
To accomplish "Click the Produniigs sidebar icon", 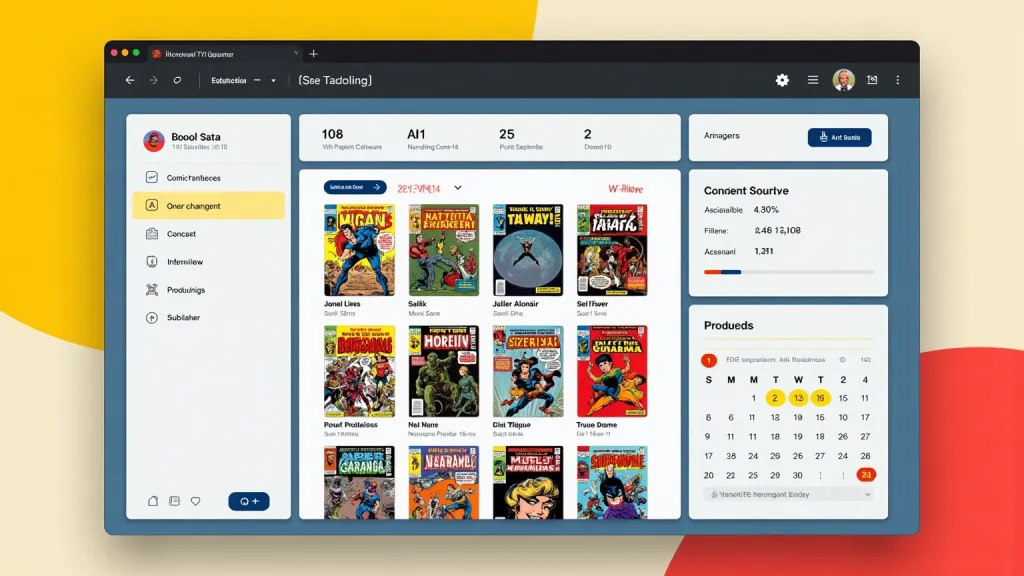I will click(x=152, y=289).
